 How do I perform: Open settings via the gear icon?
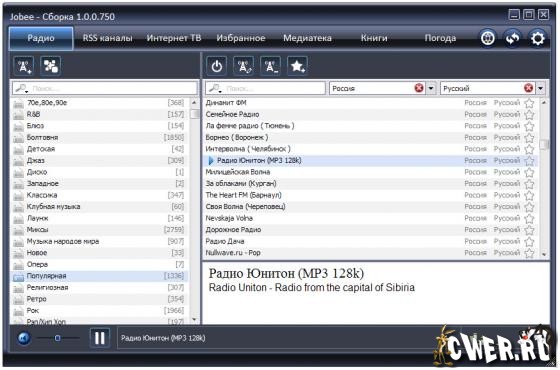tap(538, 38)
